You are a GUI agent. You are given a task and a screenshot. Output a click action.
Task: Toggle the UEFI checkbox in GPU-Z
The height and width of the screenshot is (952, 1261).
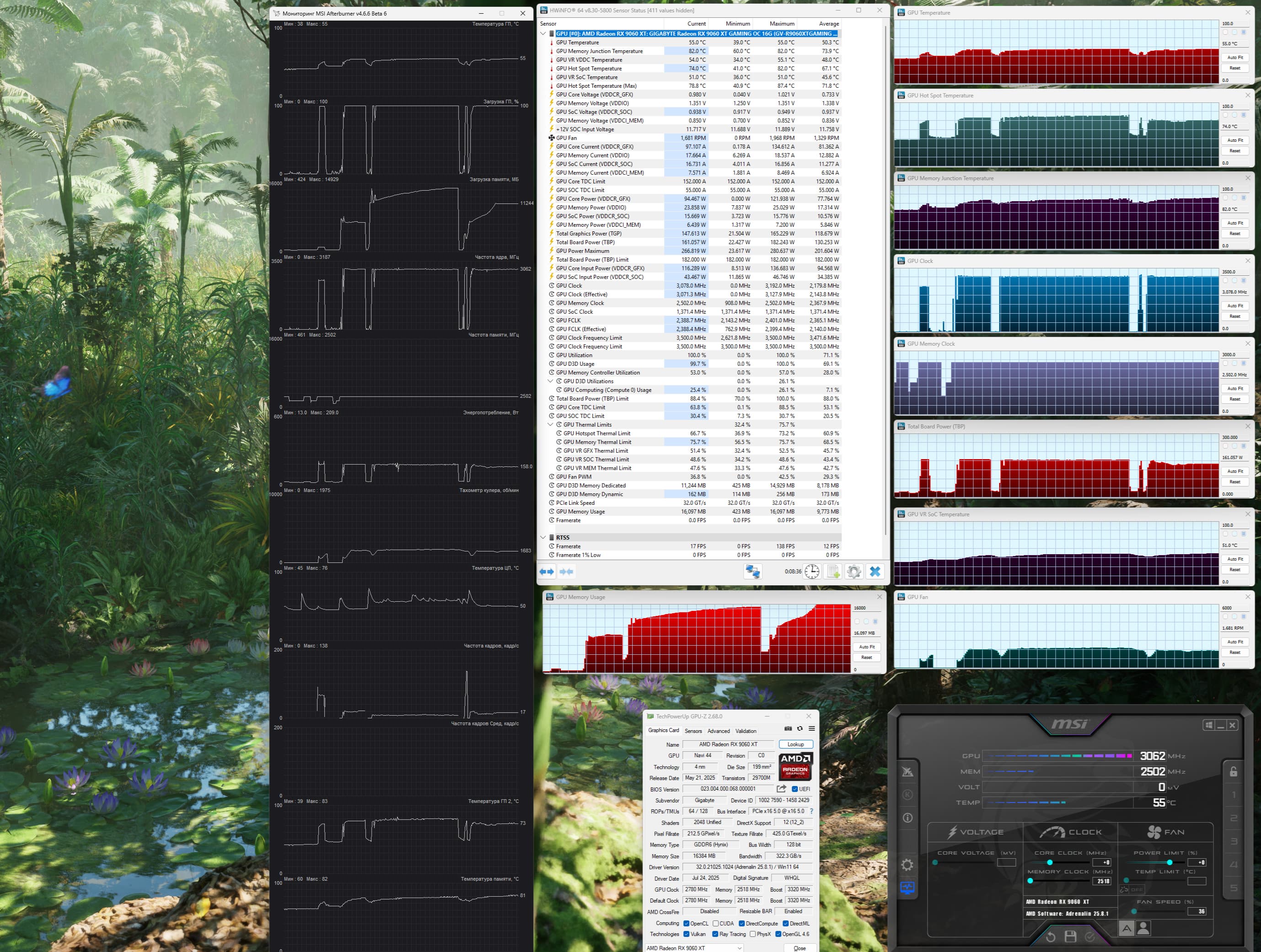[x=794, y=790]
